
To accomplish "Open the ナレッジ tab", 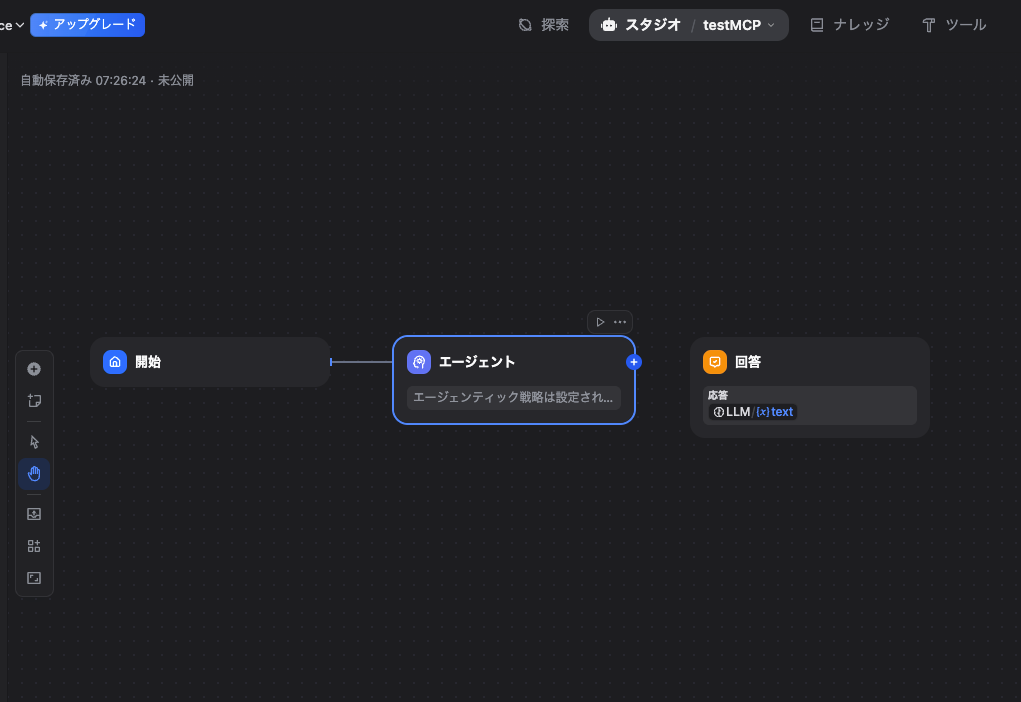I will coord(849,25).
